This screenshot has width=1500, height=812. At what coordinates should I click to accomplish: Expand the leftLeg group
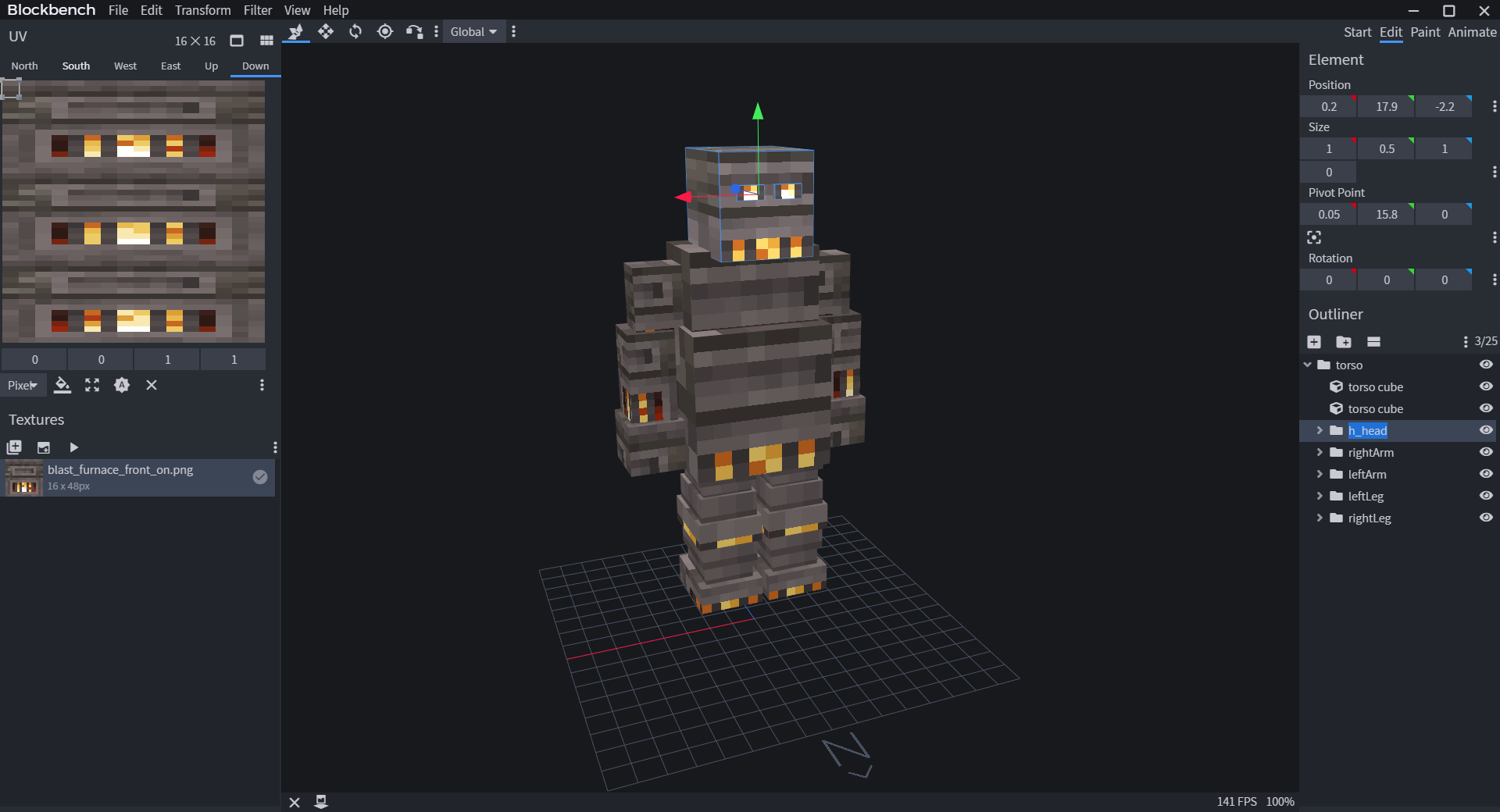pos(1320,496)
